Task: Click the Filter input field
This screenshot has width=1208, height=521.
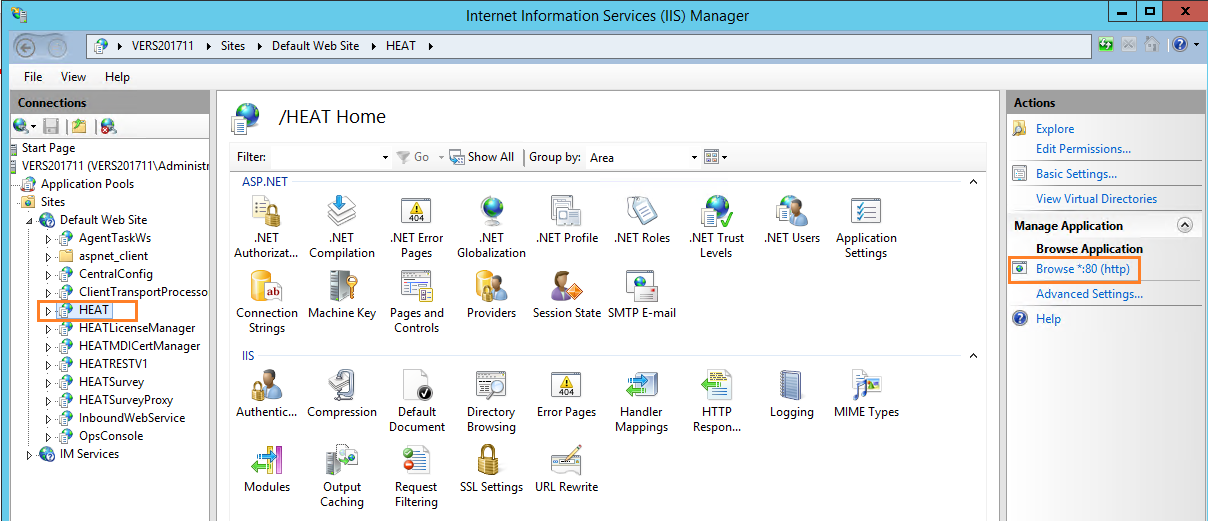Action: [324, 158]
